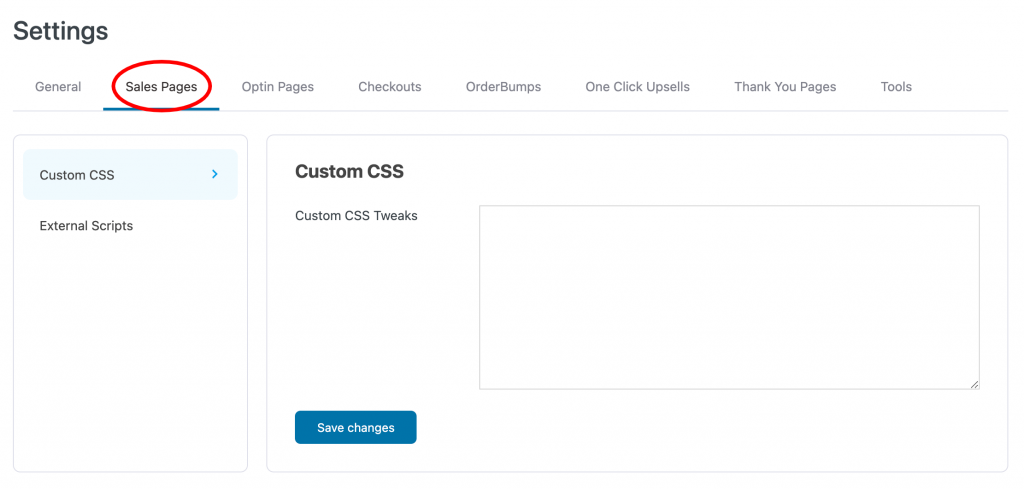Viewport: 1024px width, 489px height.
Task: Open the Thank You Pages tab
Action: [785, 87]
